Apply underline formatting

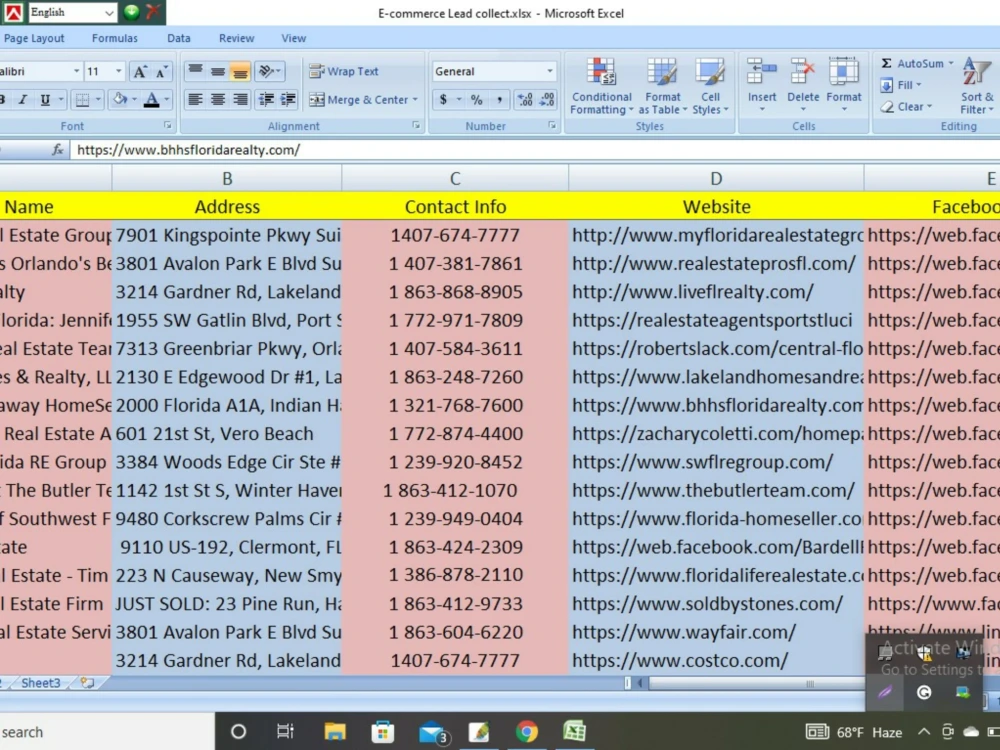pos(45,99)
